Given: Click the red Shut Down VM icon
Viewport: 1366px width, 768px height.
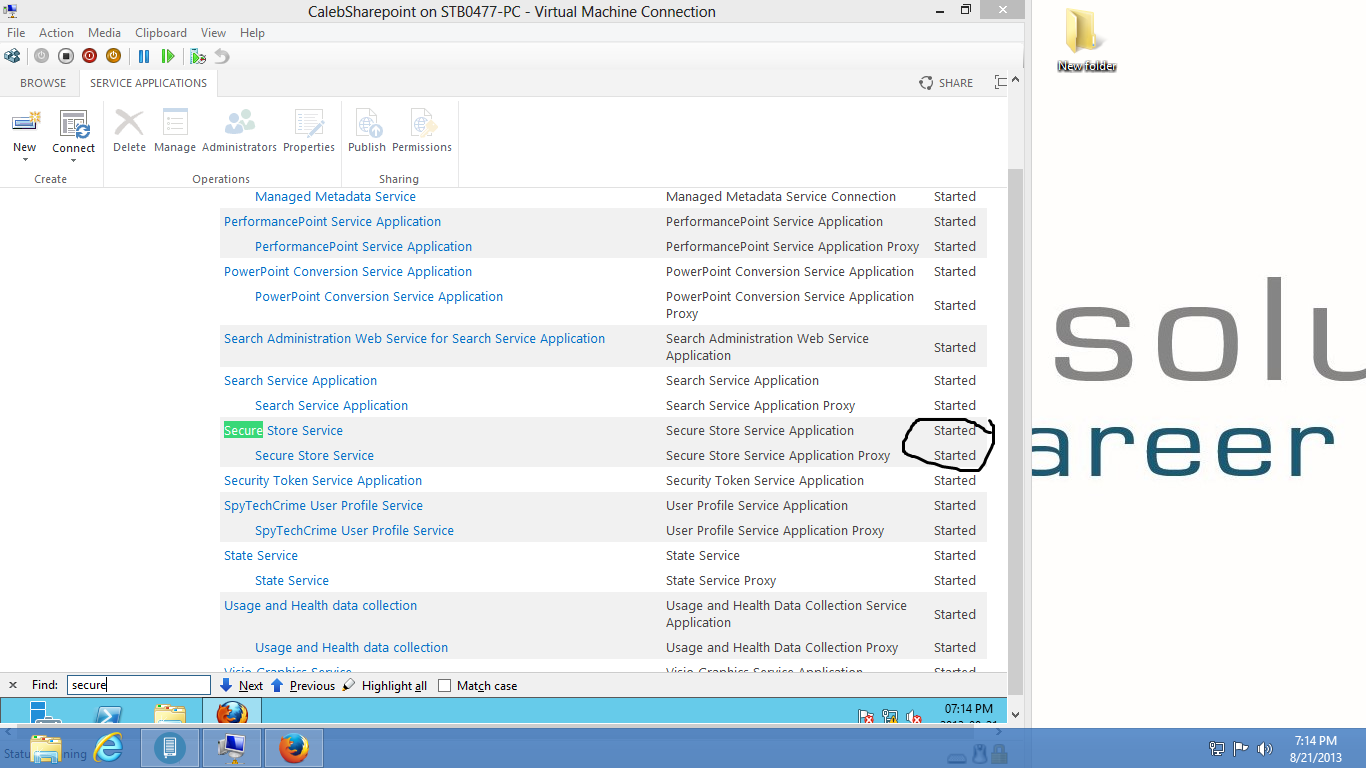Looking at the screenshot, I should (89, 56).
